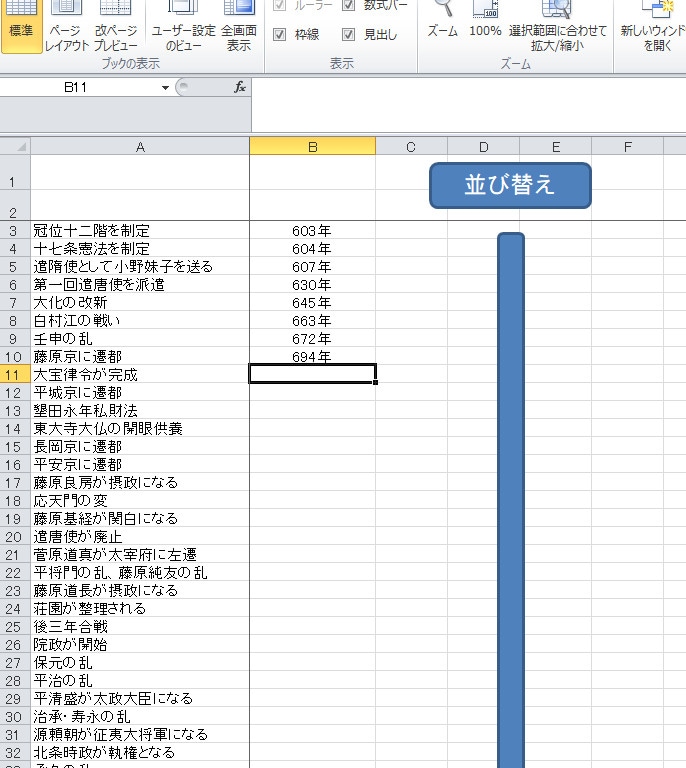The height and width of the screenshot is (768, 686).
Task: Open ユーザー設定のビュー
Action: click(x=183, y=25)
